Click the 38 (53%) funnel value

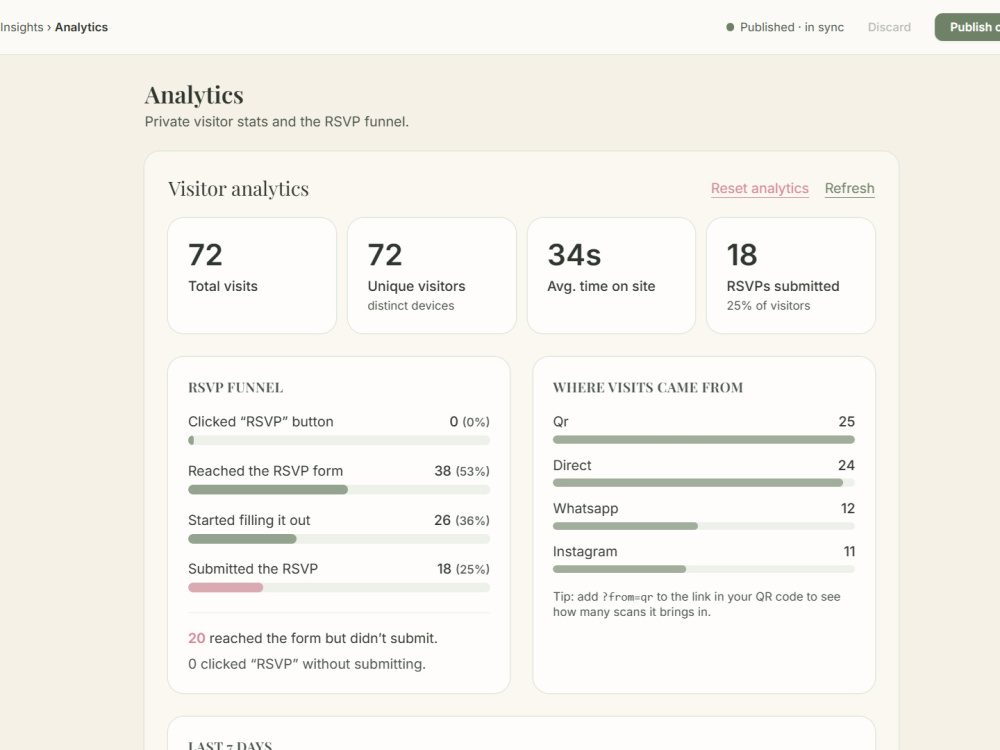462,471
